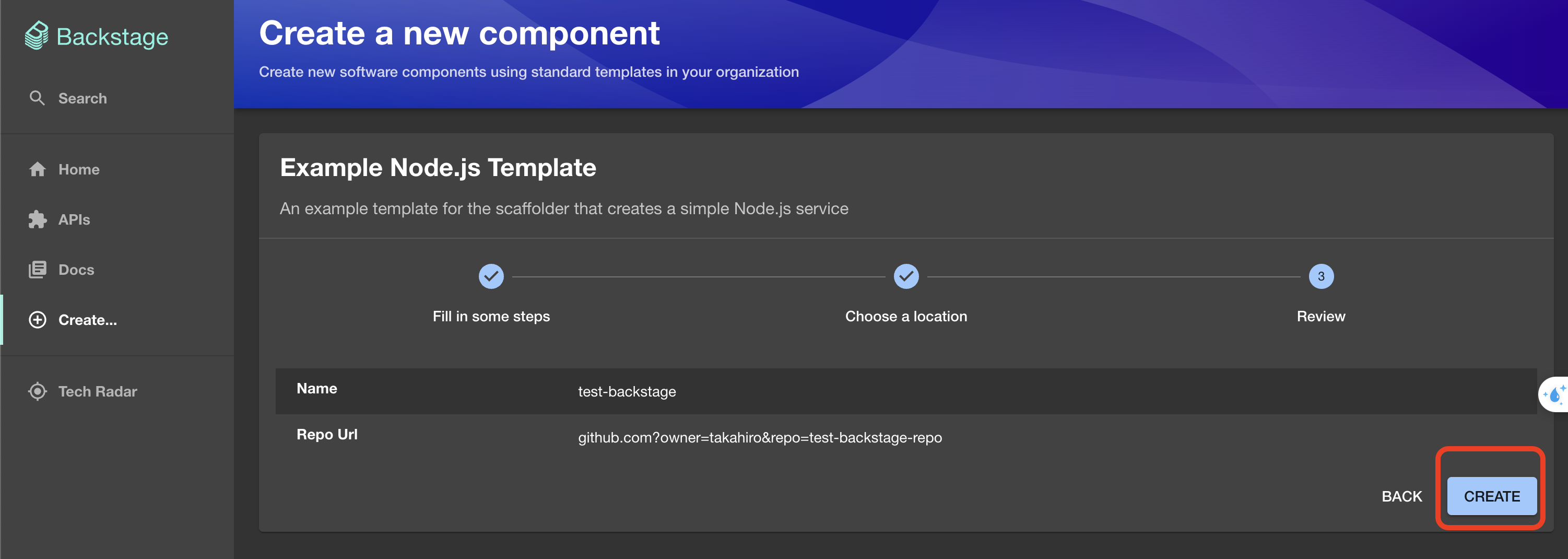Click the Search magnifier icon
The image size is (1568, 559).
37,98
